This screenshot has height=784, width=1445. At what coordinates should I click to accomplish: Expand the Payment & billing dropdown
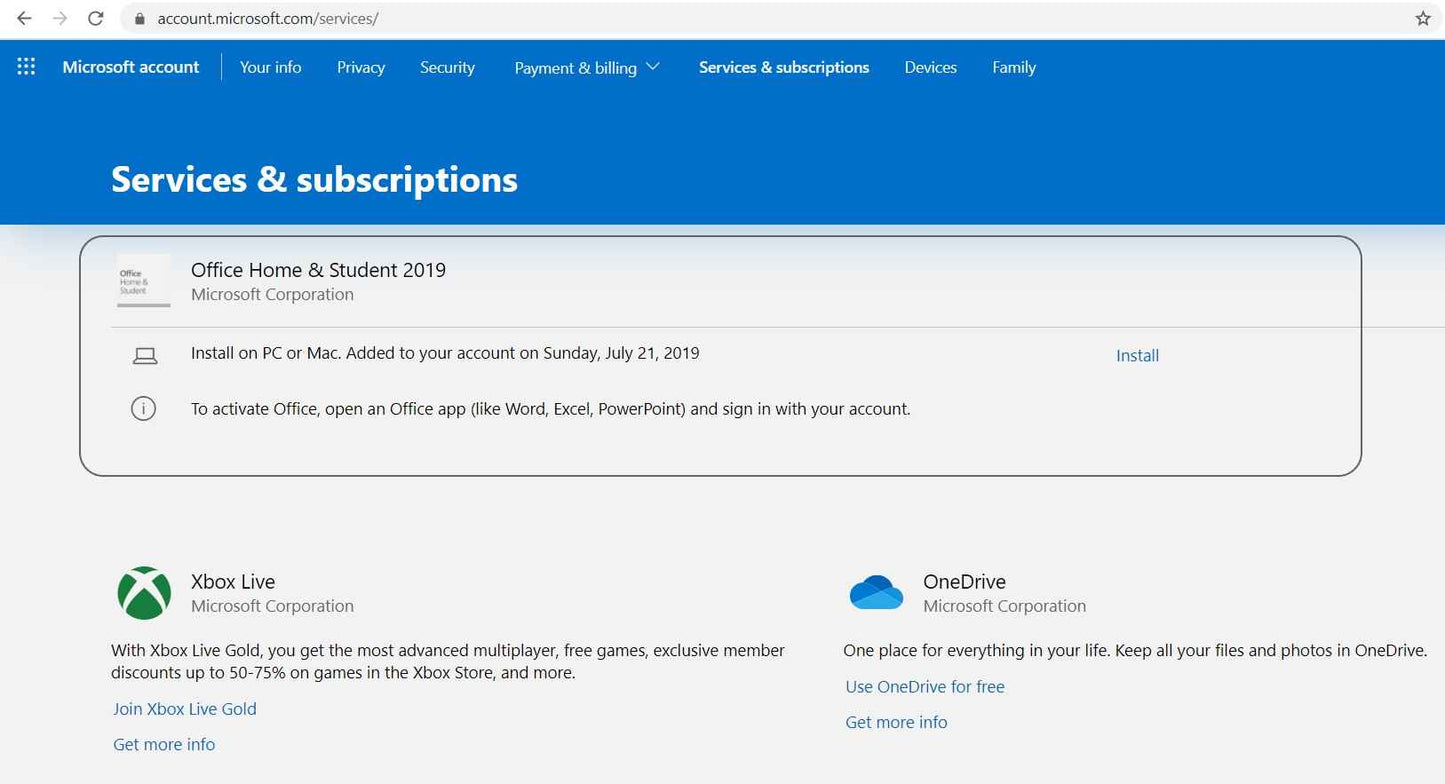tap(586, 67)
